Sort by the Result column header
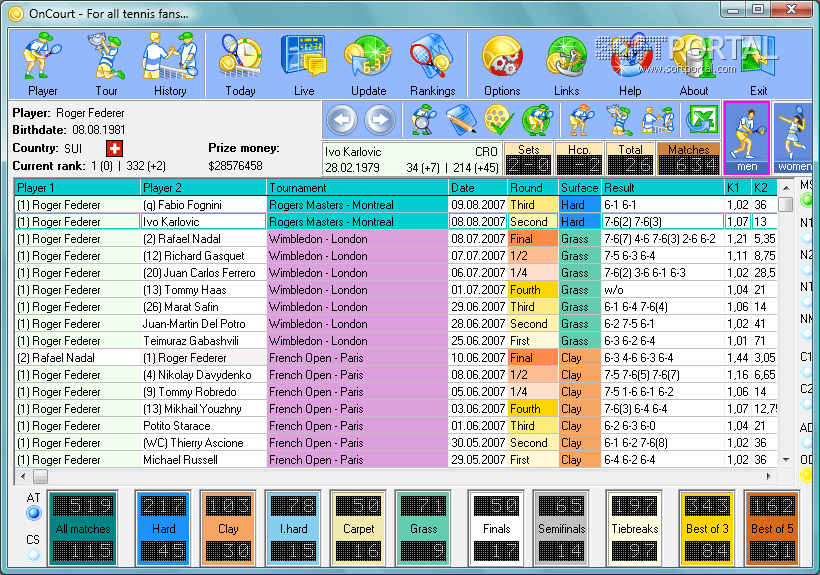Screen dimensions: 820x575 pyautogui.click(x=663, y=188)
